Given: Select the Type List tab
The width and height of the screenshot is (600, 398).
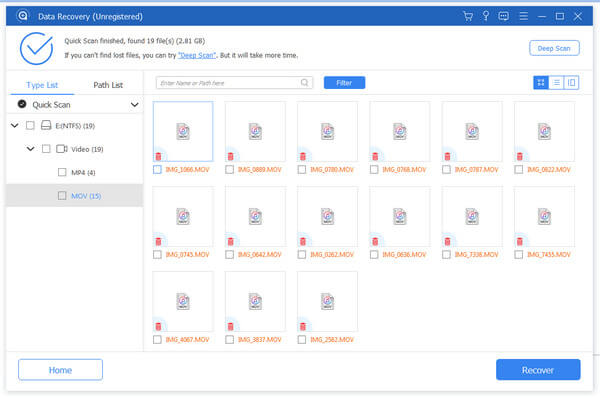Looking at the screenshot, I should point(42,85).
